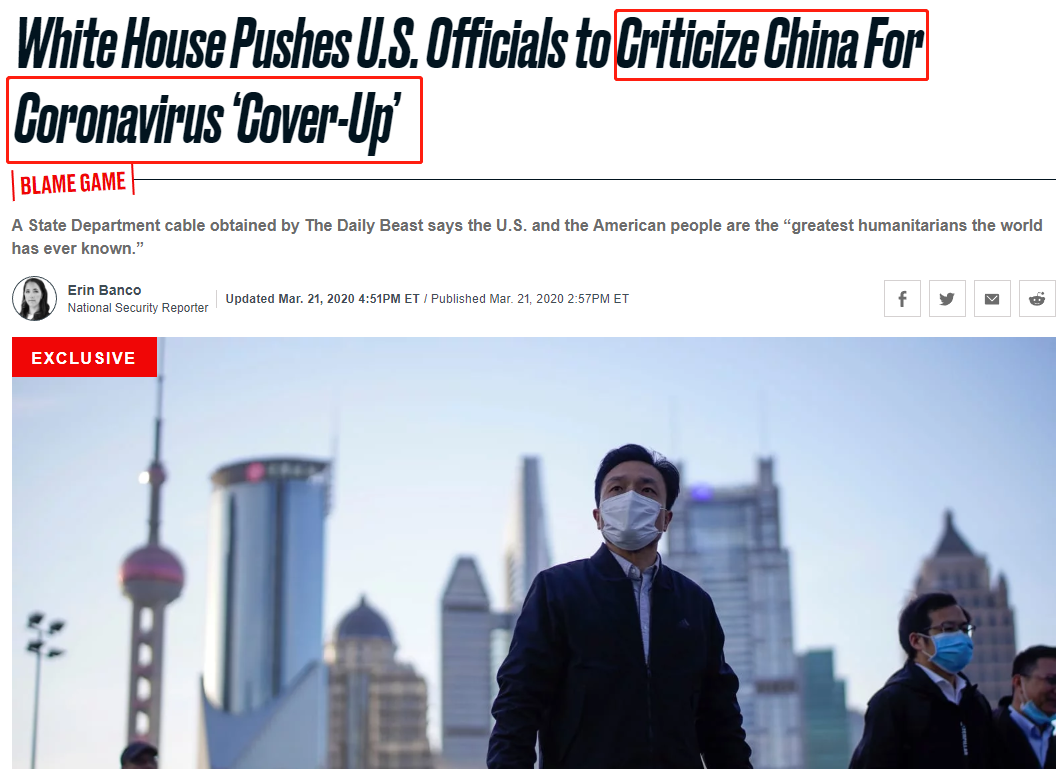Open Erin Banco's circular author avatar

[x=34, y=298]
